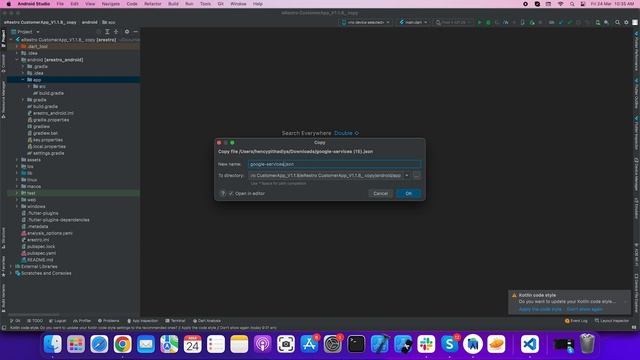Open the Resource Manager side tab
640x360 pixels.
[4, 99]
